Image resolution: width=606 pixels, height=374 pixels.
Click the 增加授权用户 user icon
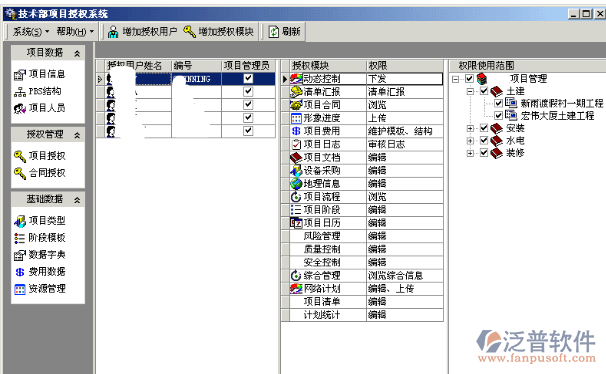113,32
